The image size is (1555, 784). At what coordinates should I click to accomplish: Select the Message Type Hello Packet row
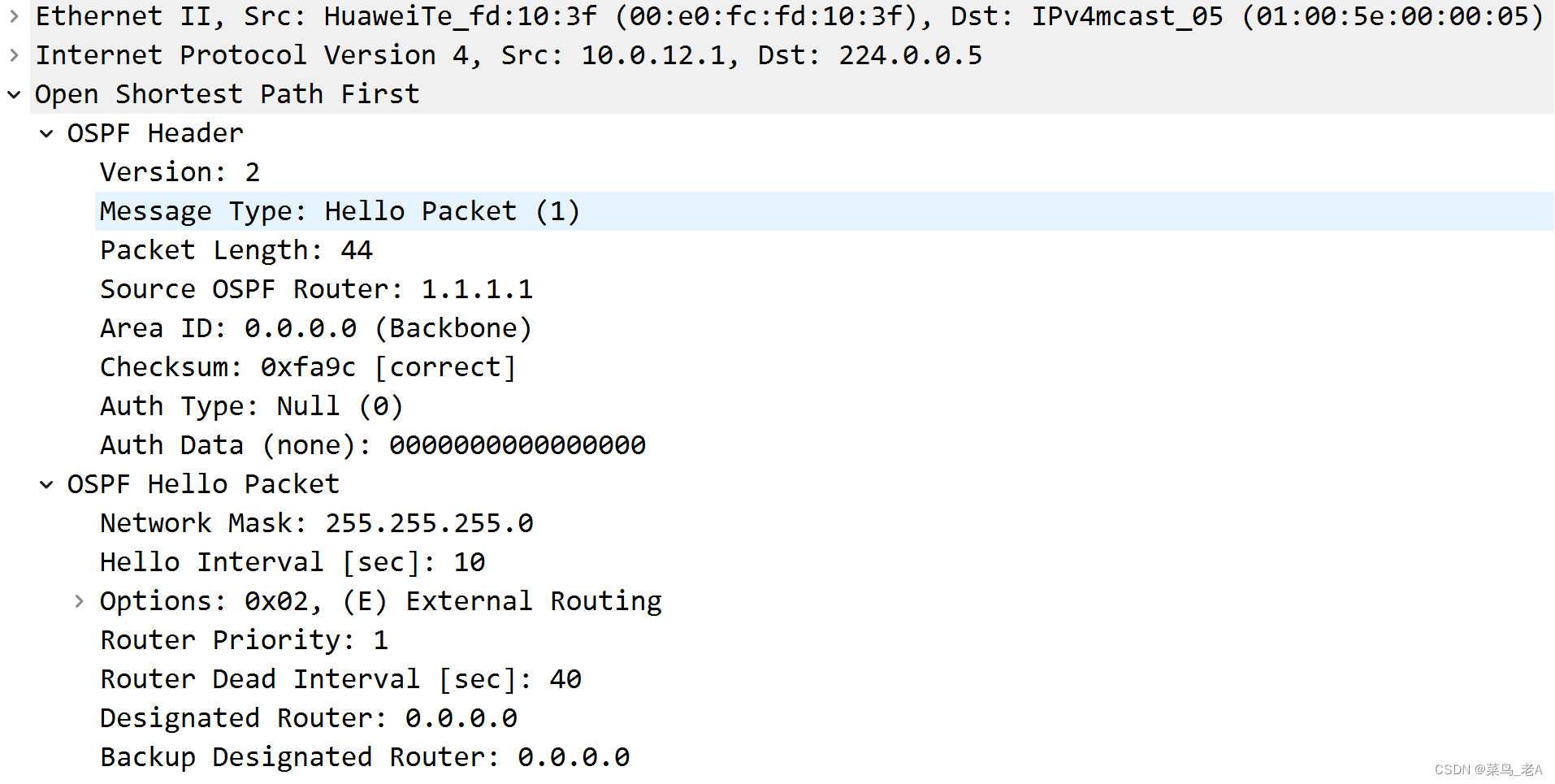click(340, 210)
